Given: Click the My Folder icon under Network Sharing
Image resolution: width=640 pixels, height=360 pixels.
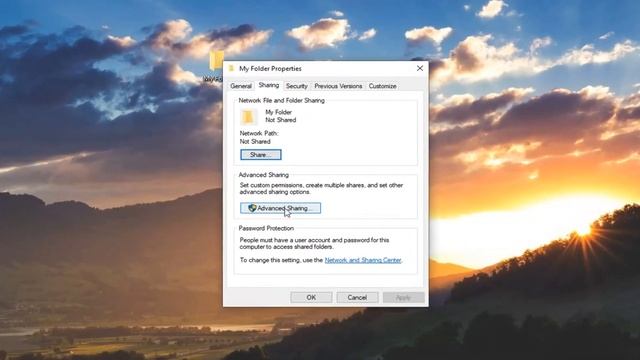Looking at the screenshot, I should pyautogui.click(x=248, y=117).
